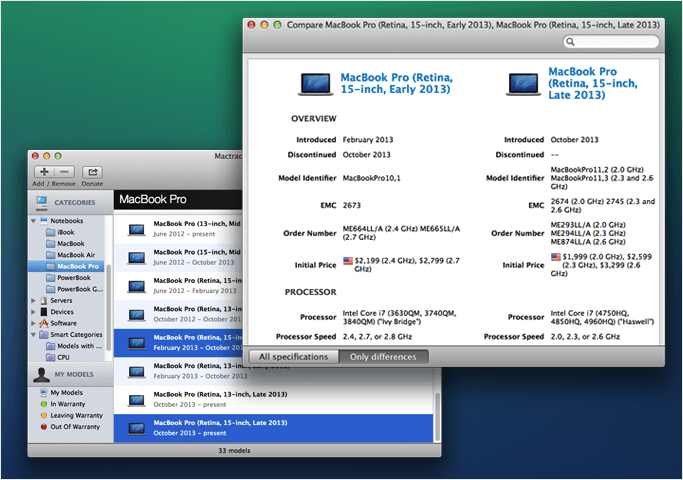The height and width of the screenshot is (480, 683).
Task: Click the Donate share icon
Action: [92, 172]
